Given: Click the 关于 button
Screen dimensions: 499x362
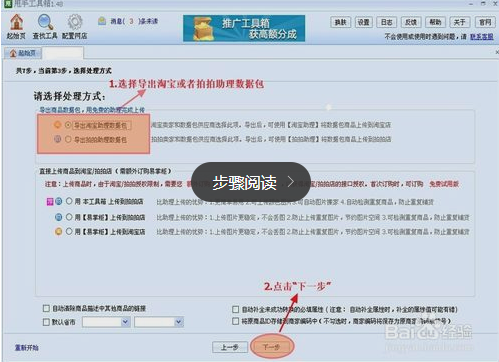Looking at the screenshot, I should point(459,22).
